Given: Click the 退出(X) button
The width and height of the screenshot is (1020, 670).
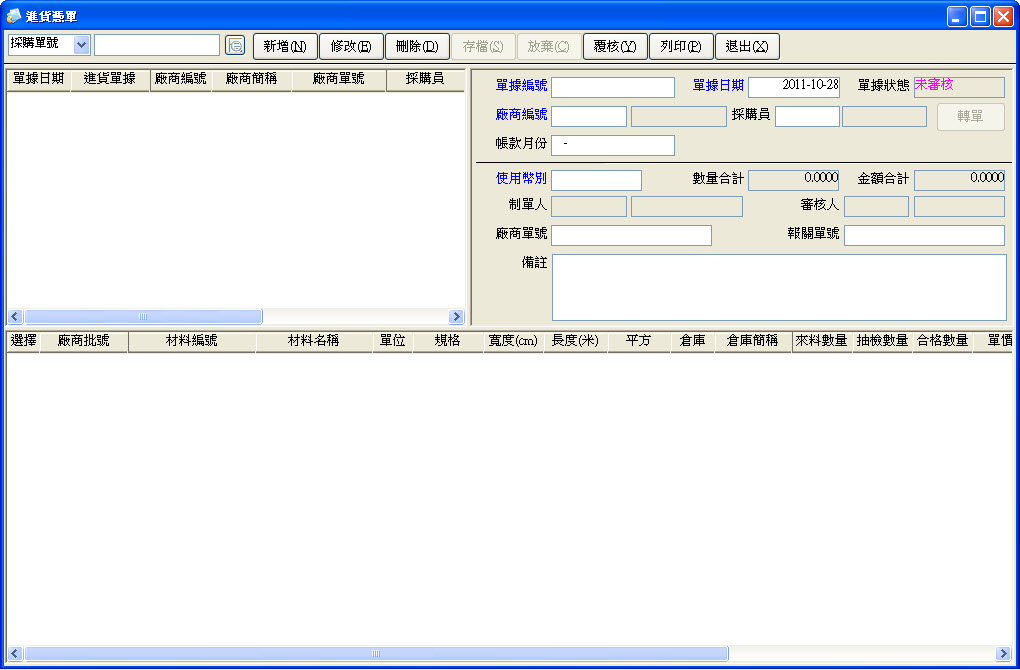Looking at the screenshot, I should 747,46.
